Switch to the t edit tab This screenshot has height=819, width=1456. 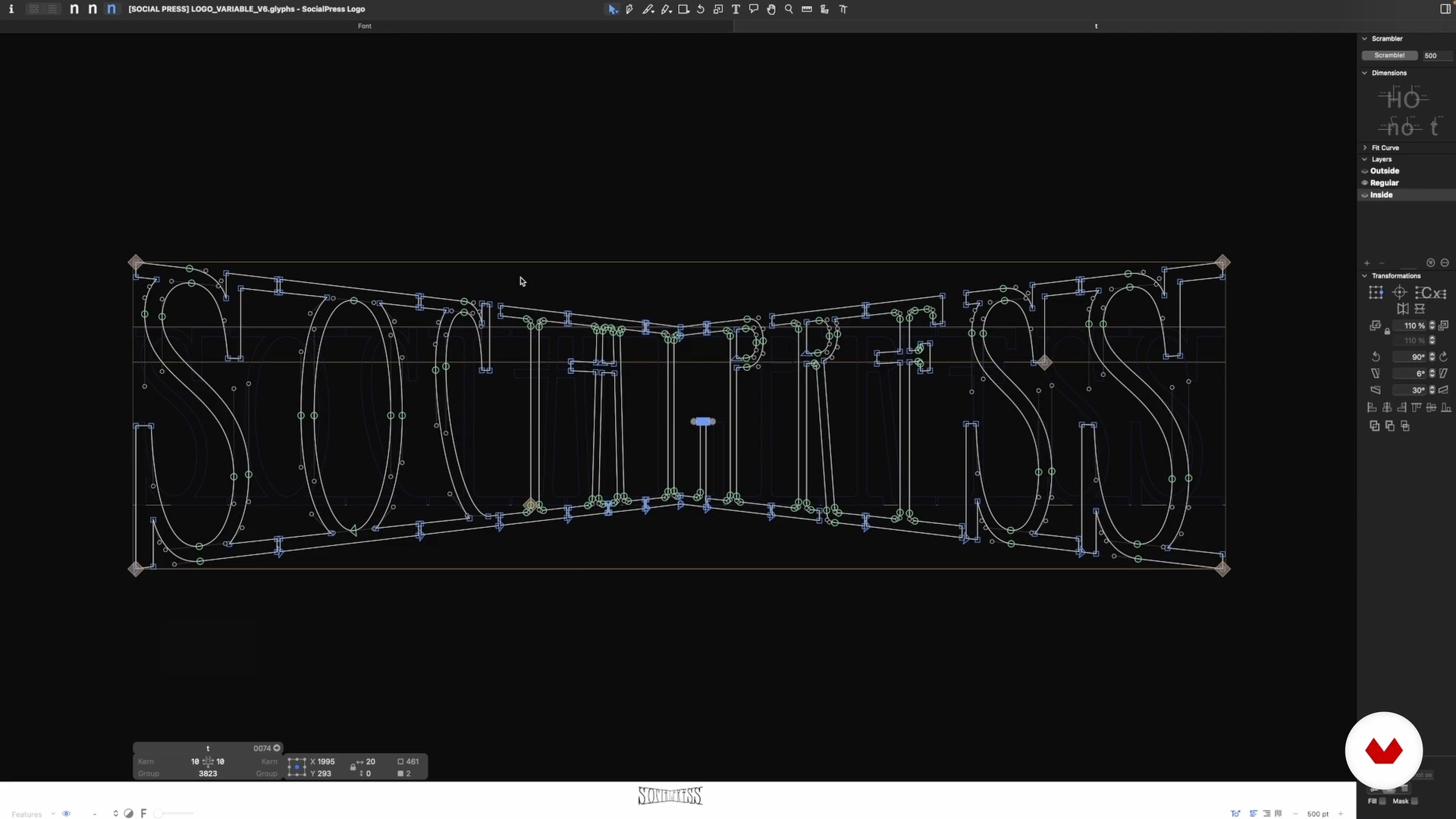tap(1096, 26)
